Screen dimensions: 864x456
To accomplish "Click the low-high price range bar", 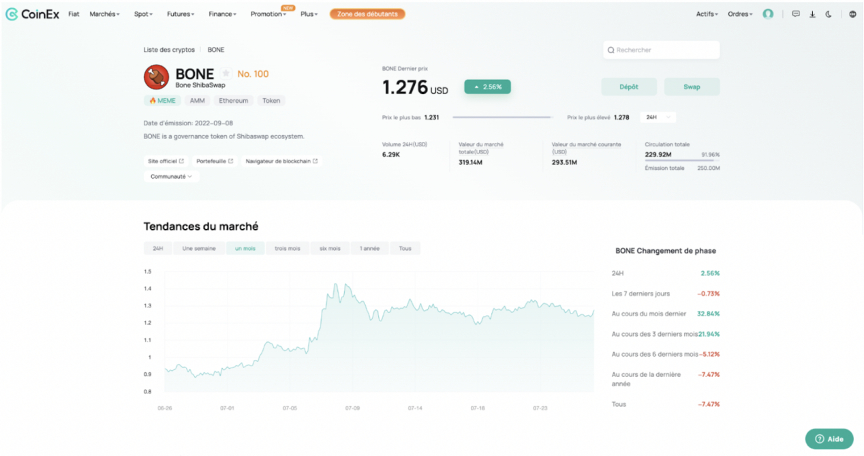I will click(x=502, y=117).
